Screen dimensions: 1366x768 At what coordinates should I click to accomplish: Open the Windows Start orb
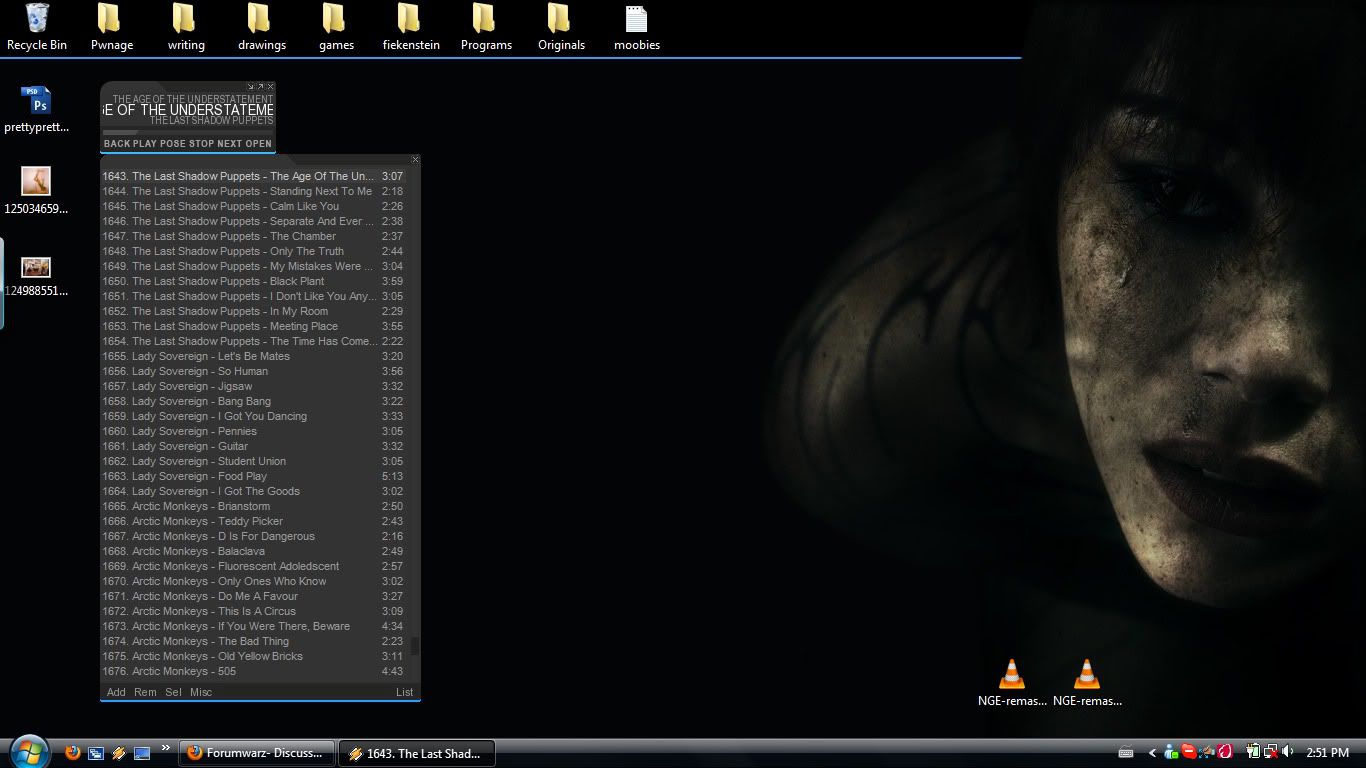pyautogui.click(x=29, y=751)
